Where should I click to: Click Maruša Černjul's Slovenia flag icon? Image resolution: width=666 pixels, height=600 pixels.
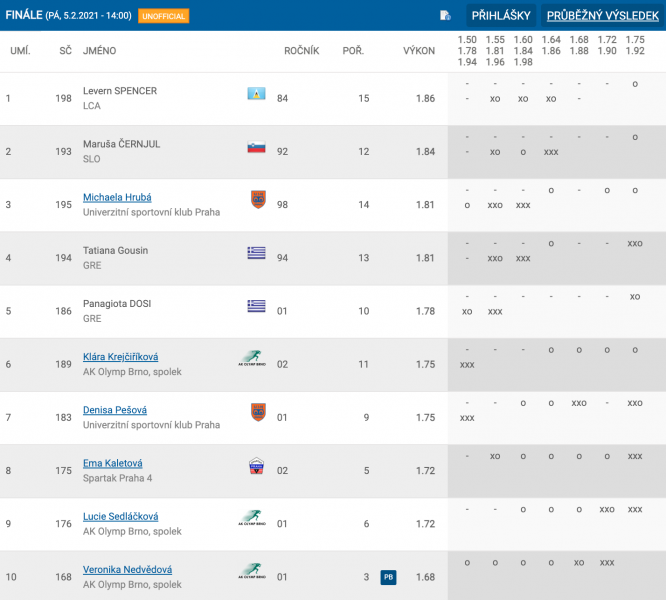pos(257,147)
